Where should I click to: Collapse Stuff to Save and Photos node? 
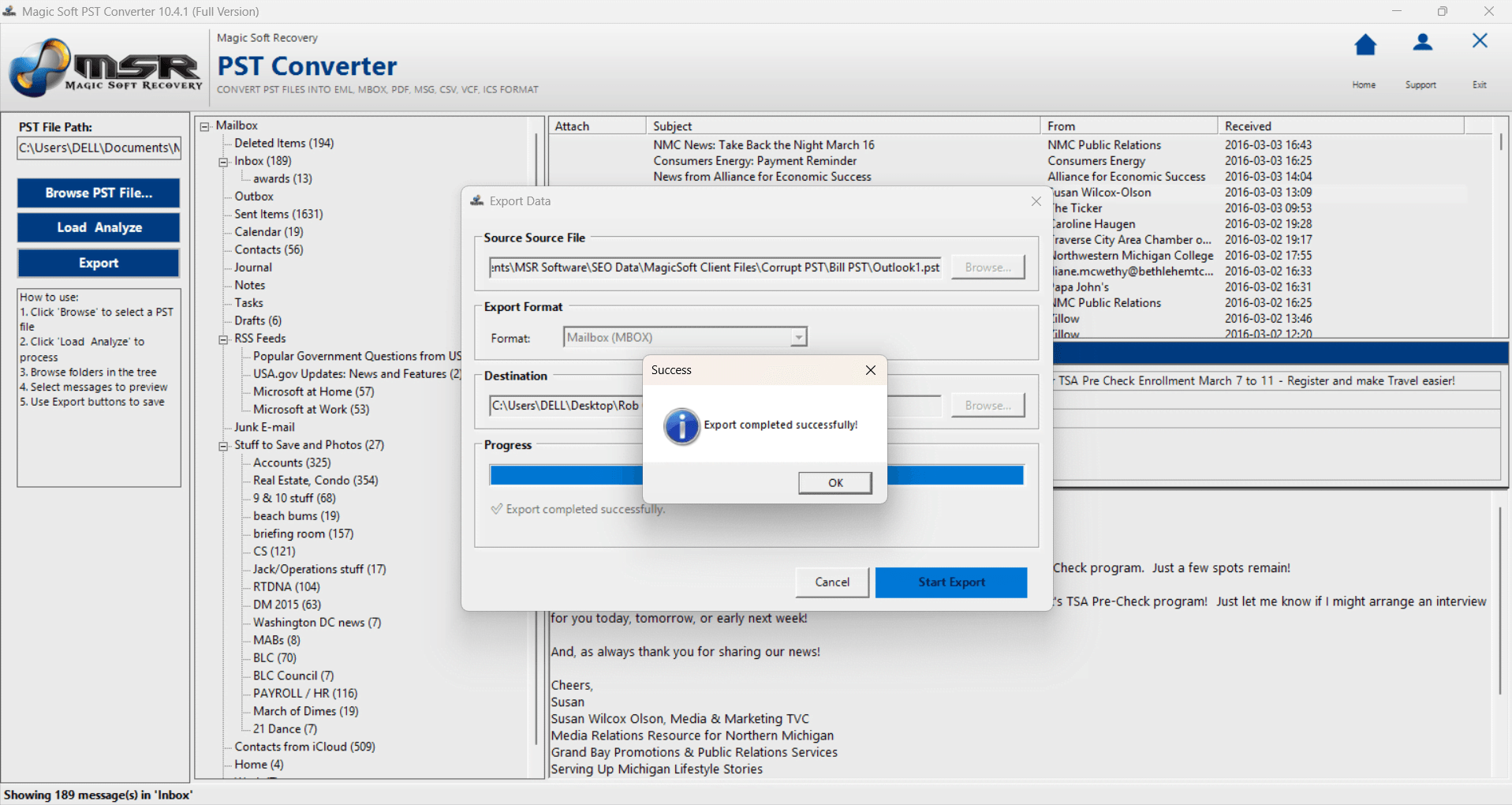point(223,446)
